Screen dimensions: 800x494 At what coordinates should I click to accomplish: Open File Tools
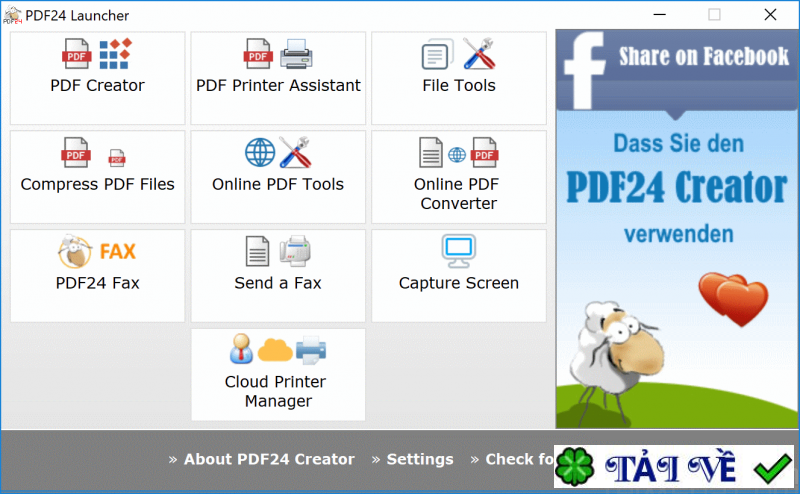pos(459,78)
